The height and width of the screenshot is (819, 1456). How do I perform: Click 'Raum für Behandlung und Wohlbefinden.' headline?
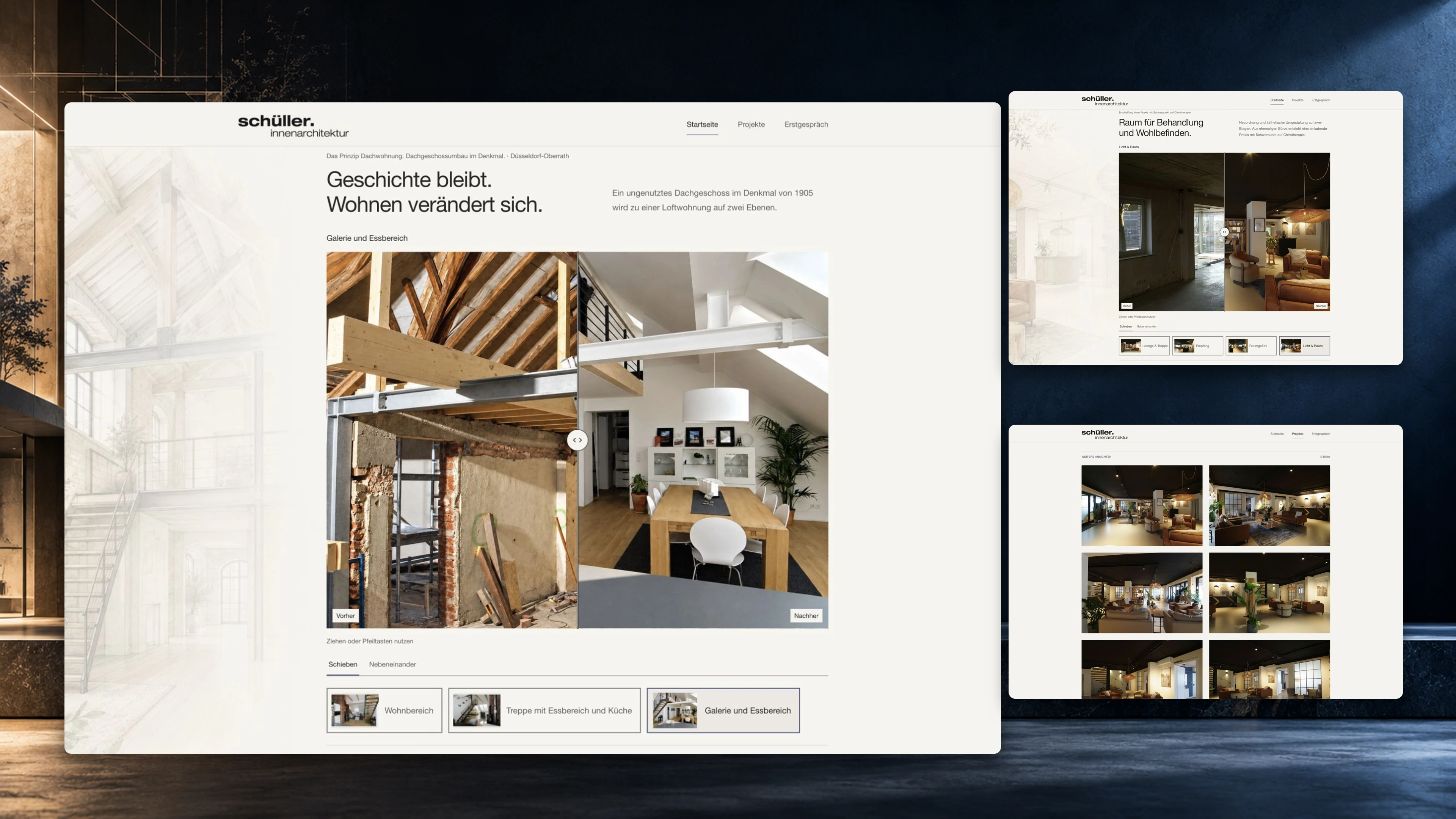(1161, 128)
